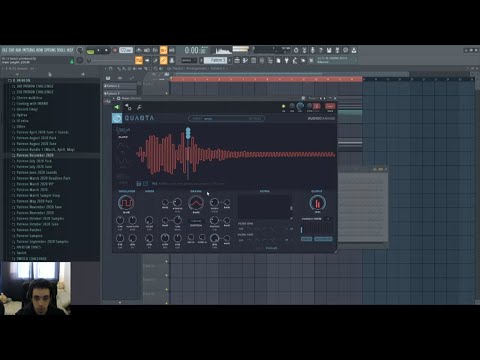The width and height of the screenshot is (480, 360).
Task: Click the Quanta output level knob
Action: click(317, 203)
